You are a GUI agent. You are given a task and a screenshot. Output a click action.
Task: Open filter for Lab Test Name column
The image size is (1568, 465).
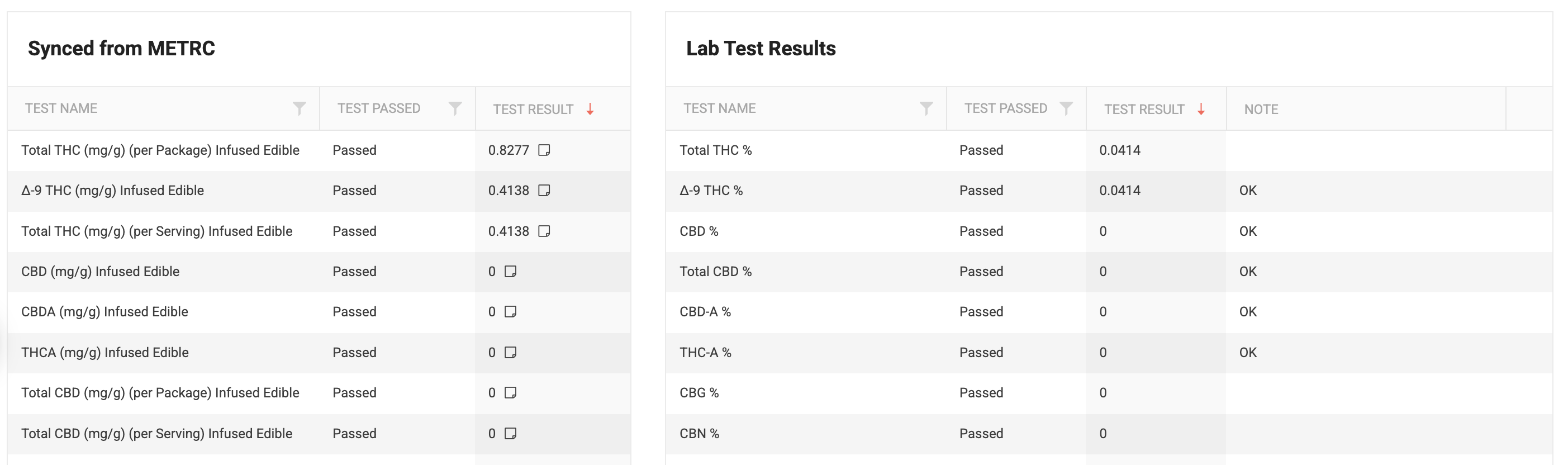click(926, 108)
